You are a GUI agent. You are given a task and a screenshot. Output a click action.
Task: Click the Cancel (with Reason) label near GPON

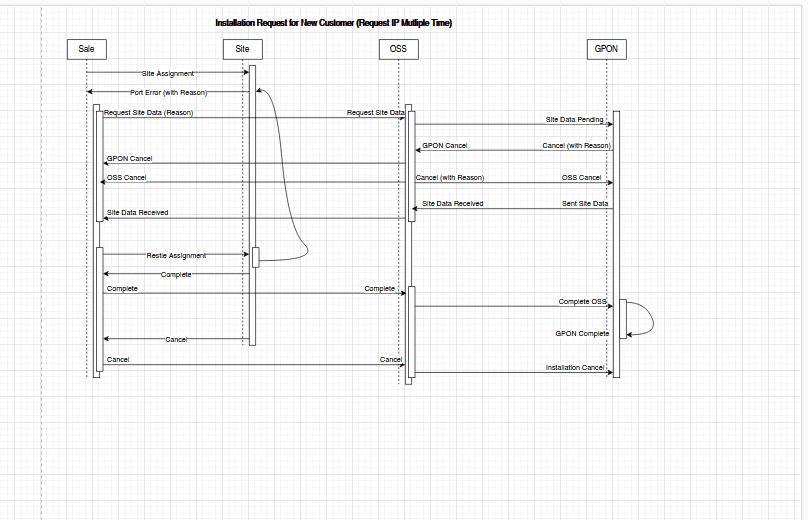coord(576,146)
